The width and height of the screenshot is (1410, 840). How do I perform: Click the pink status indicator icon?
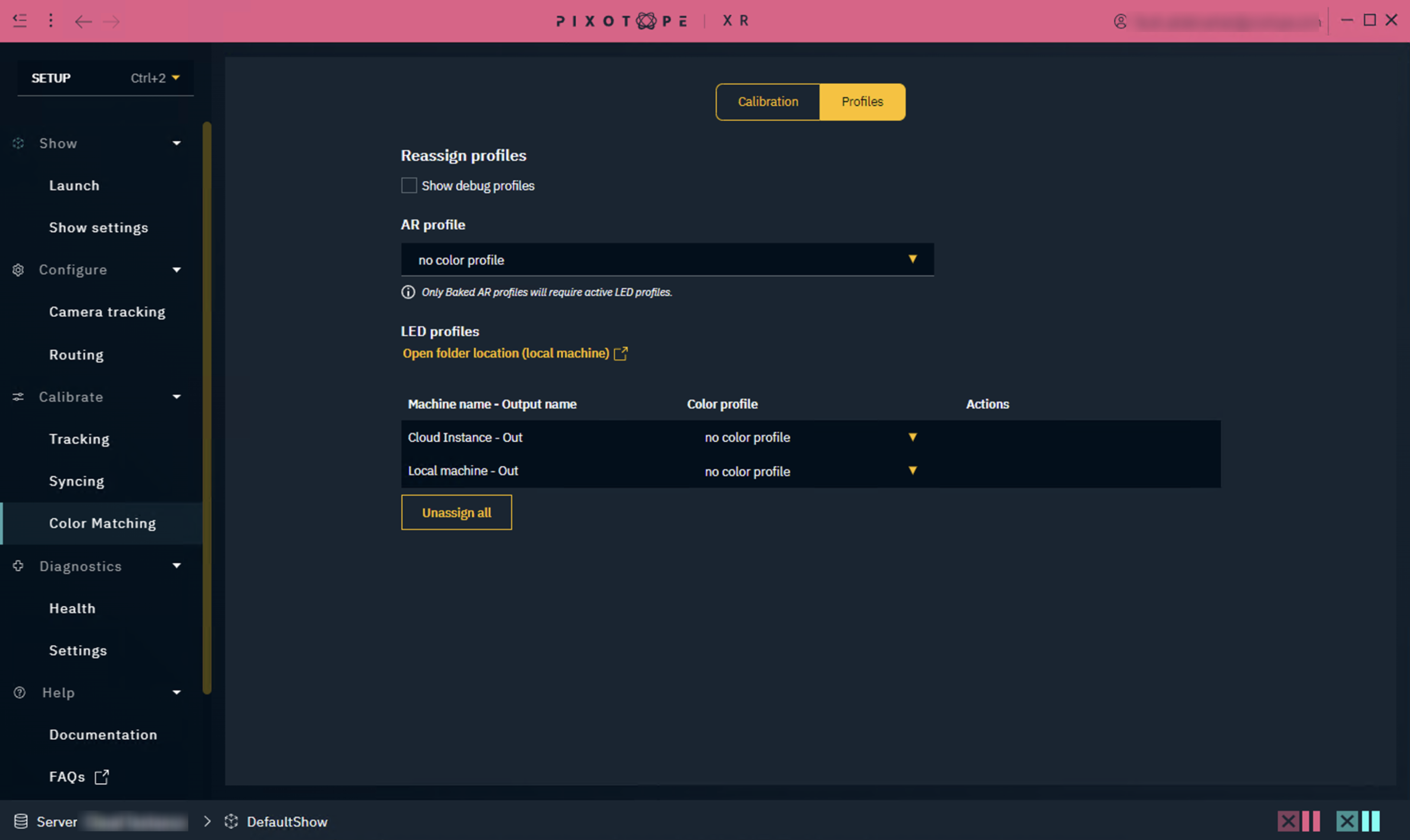click(1298, 821)
